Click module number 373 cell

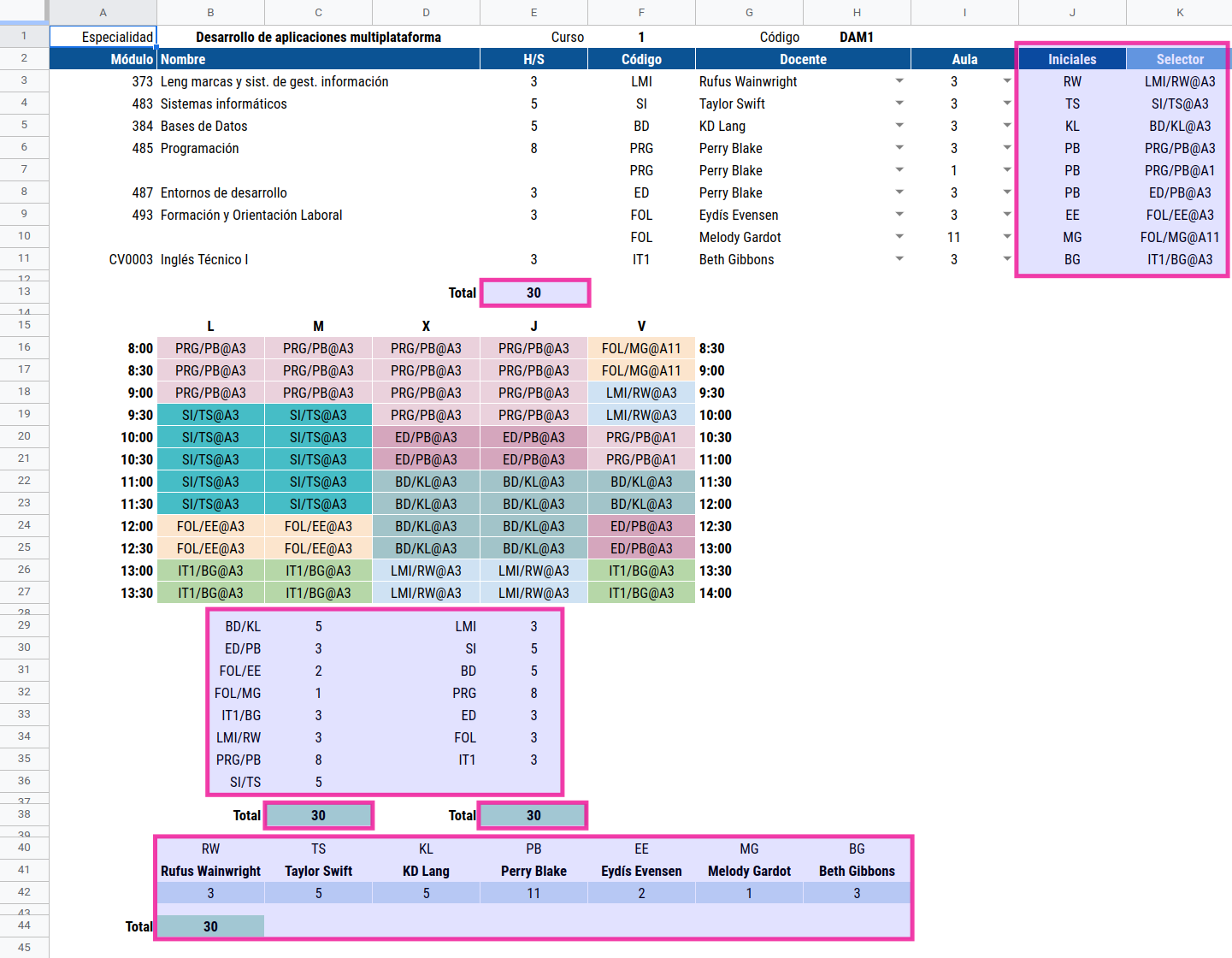tap(103, 81)
